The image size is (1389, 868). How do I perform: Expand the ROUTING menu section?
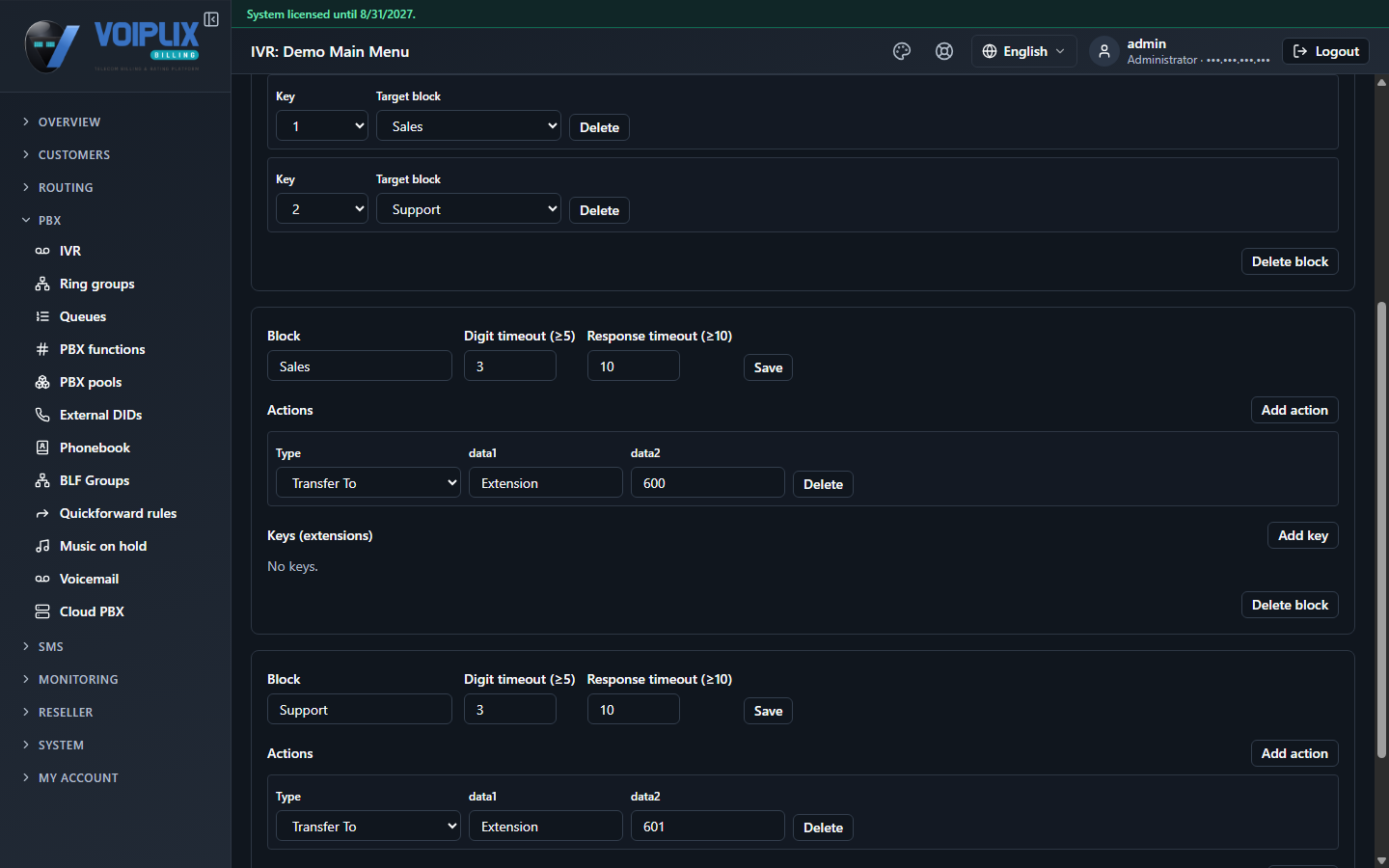point(66,188)
